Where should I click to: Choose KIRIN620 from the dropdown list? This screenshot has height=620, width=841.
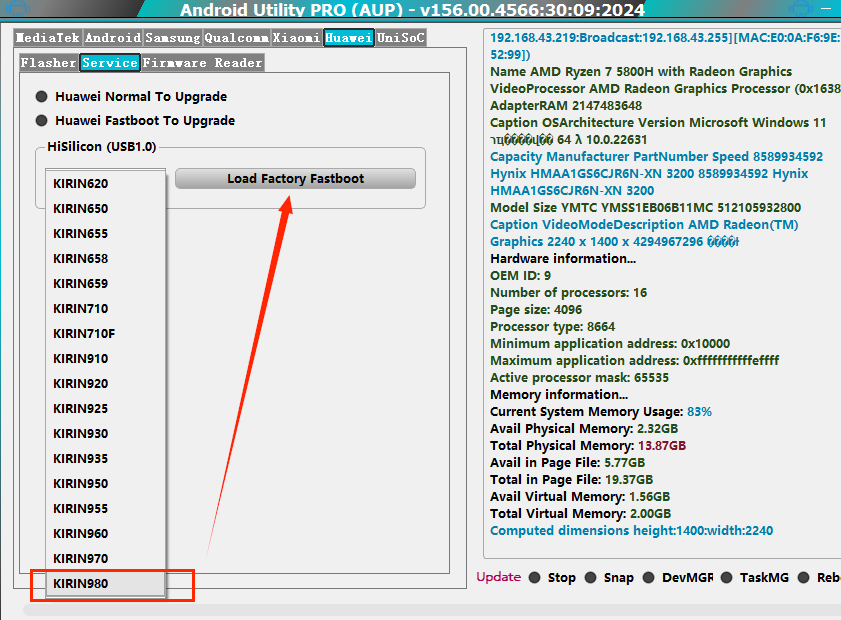106,183
